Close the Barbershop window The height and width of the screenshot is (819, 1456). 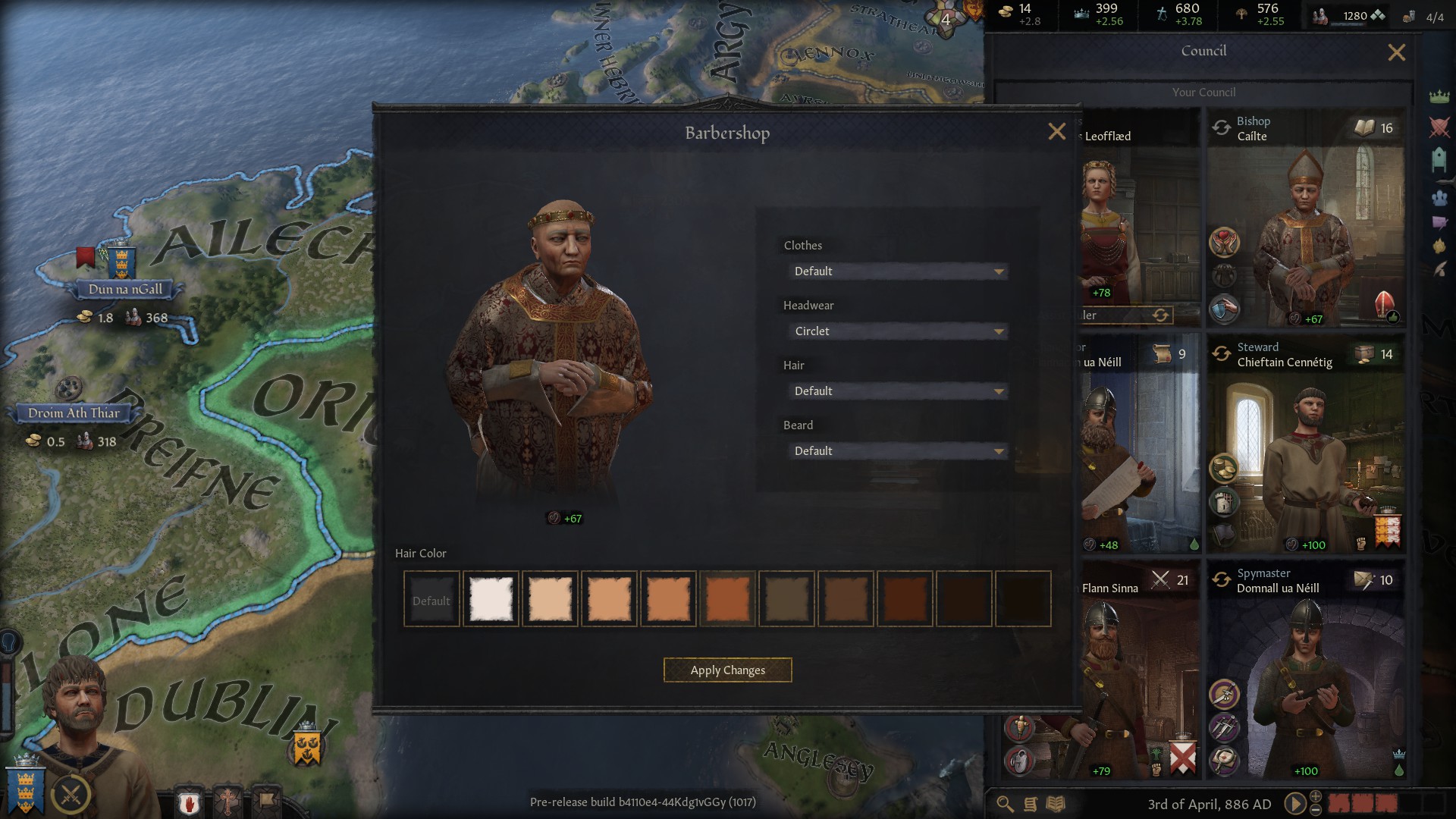[x=1056, y=131]
